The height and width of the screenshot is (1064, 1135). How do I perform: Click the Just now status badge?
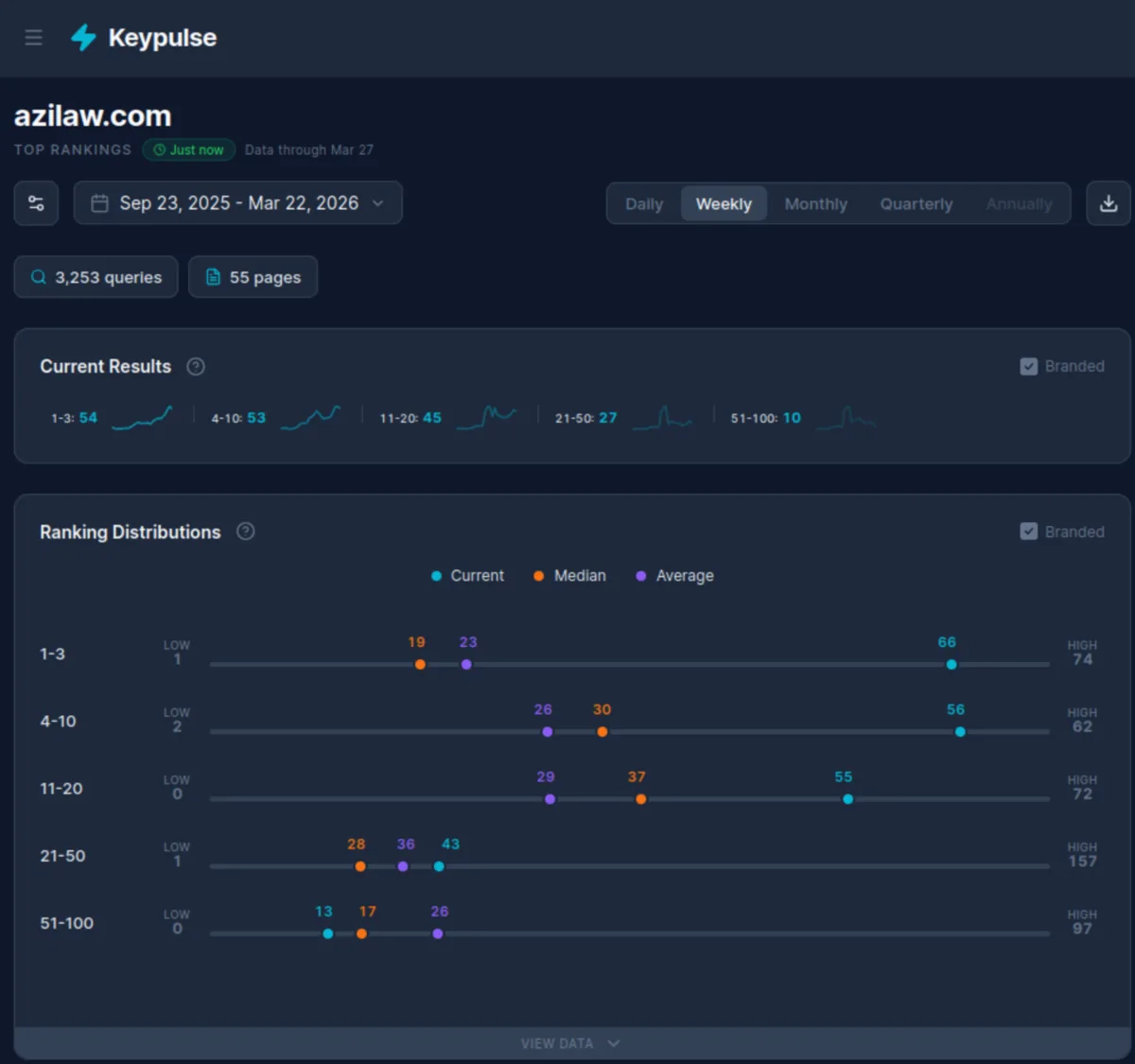(x=188, y=149)
